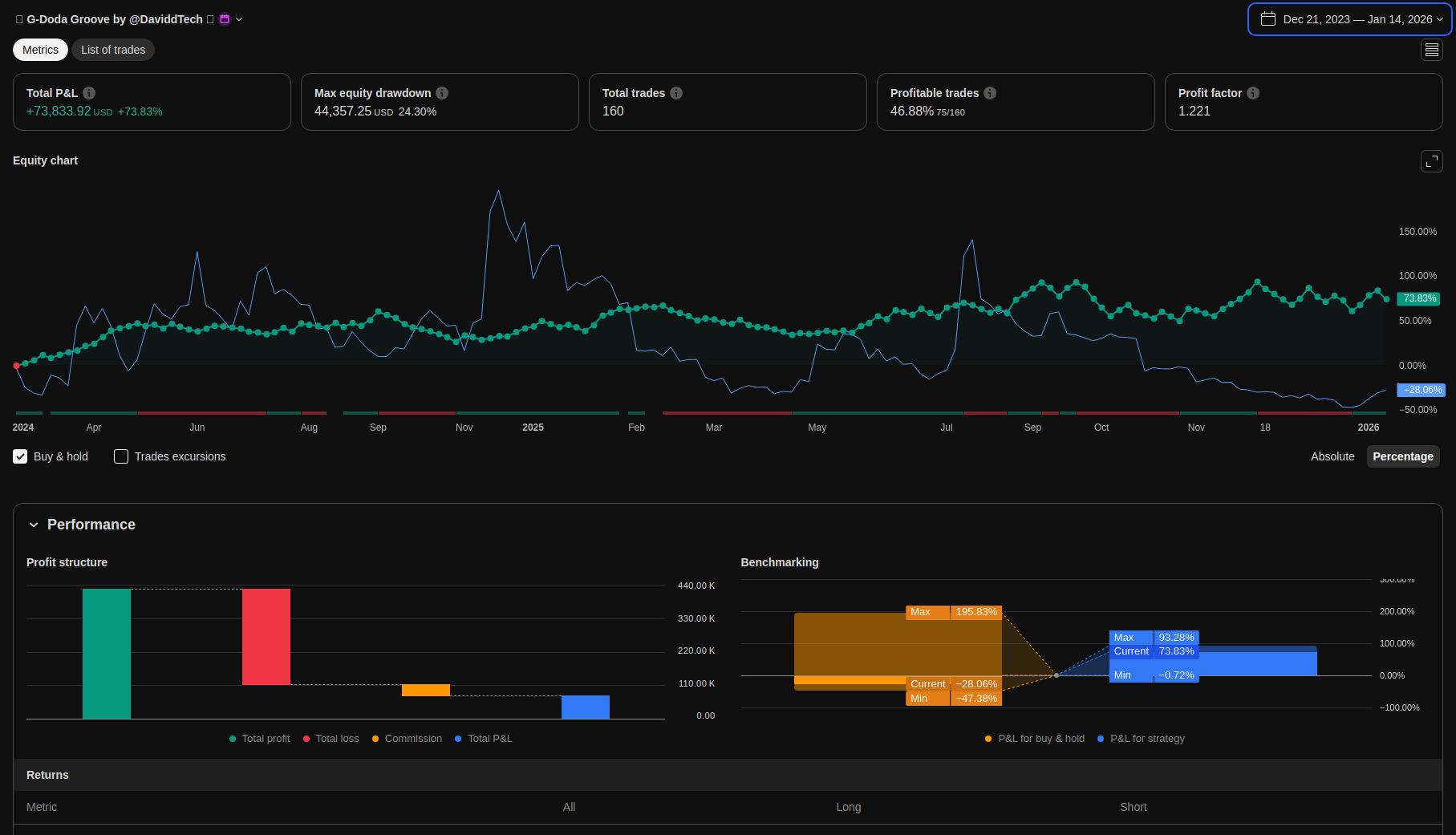Click the info icon next to Profitable trades
This screenshot has height=835, width=1456.
pos(990,93)
